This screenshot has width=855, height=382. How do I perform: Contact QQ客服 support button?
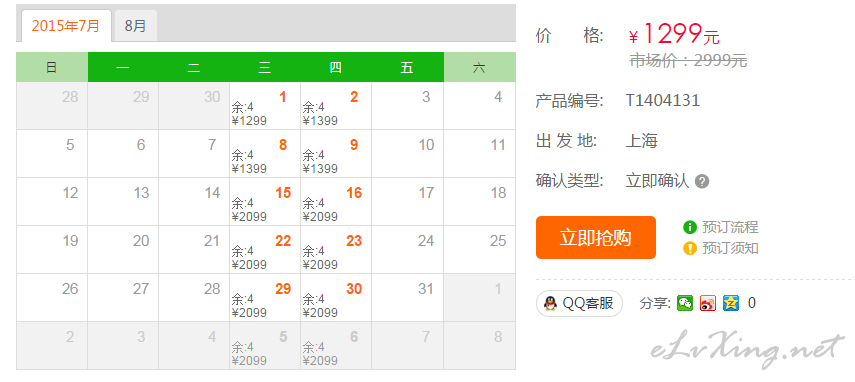coord(579,303)
